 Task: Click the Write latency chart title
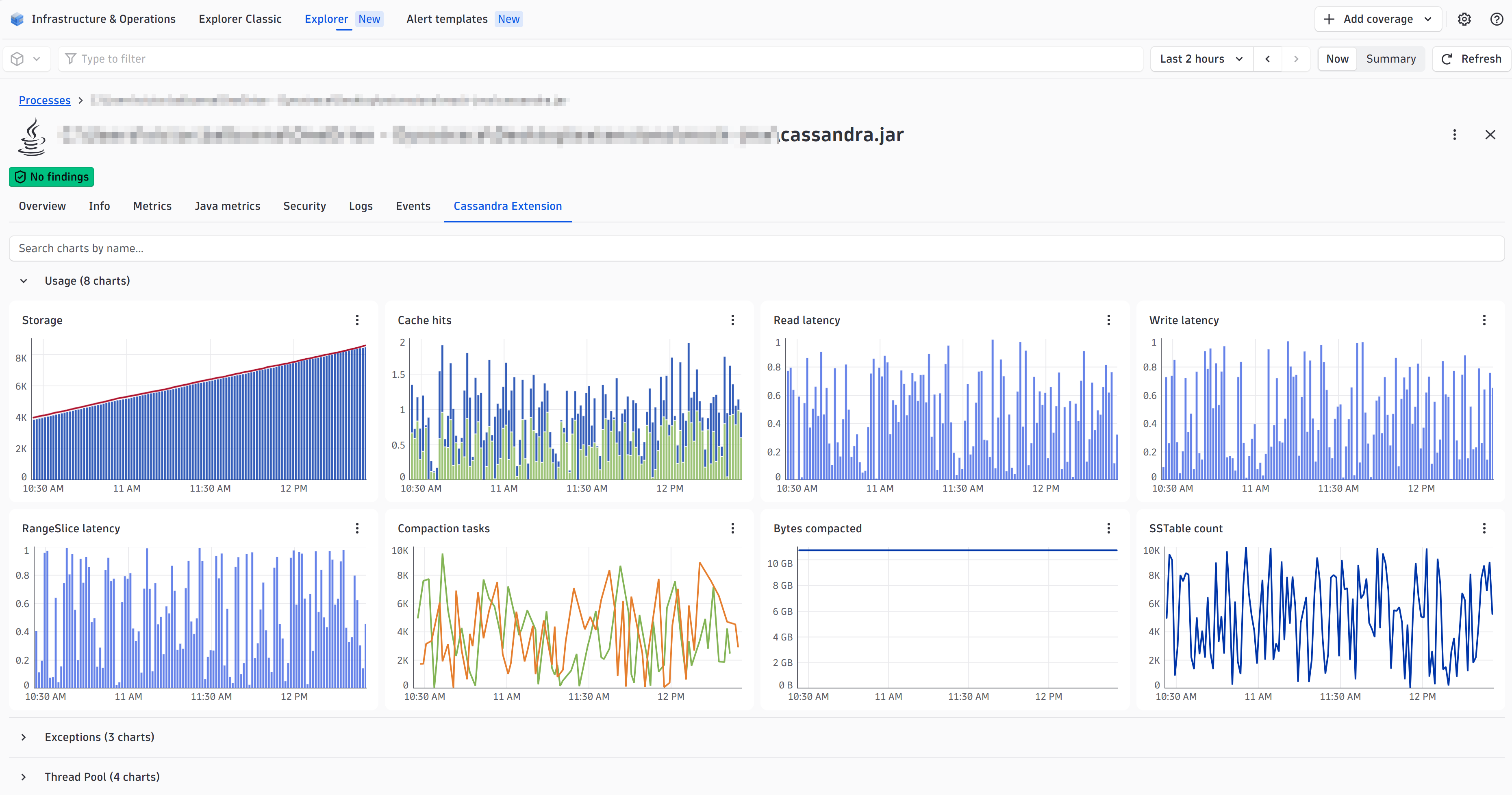point(1183,320)
